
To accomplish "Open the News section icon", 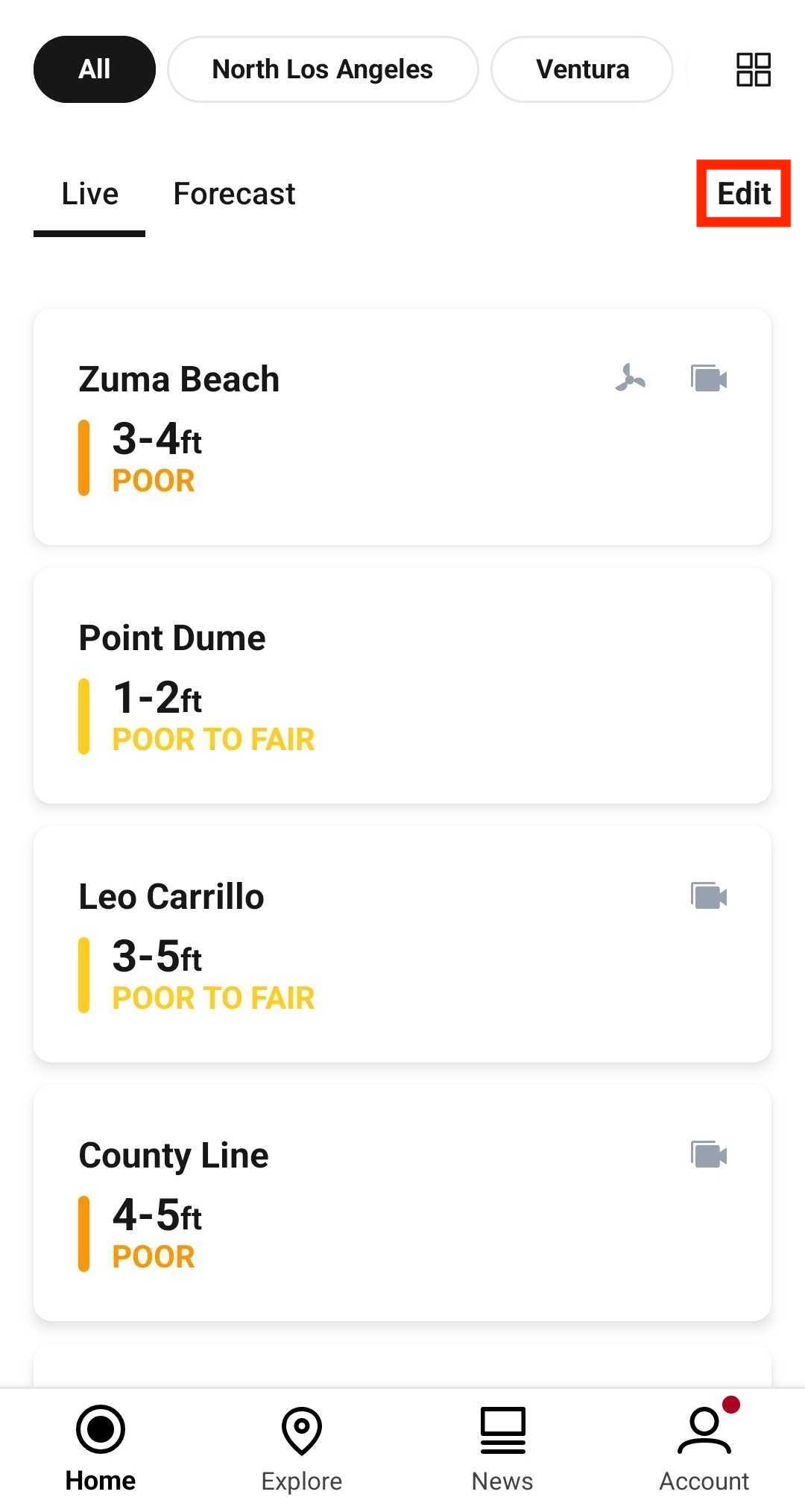I will 503,1430.
